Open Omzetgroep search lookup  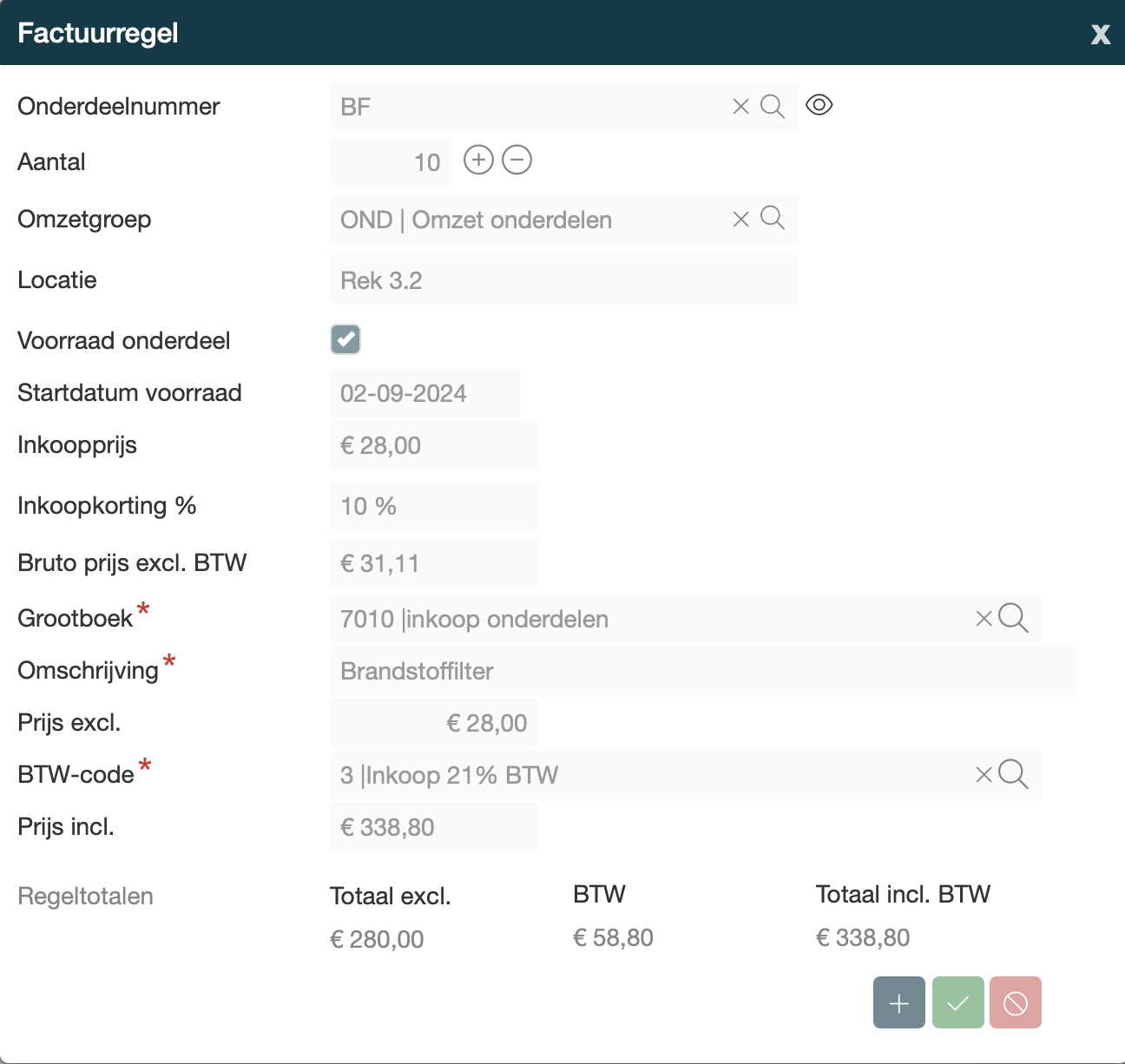[772, 218]
